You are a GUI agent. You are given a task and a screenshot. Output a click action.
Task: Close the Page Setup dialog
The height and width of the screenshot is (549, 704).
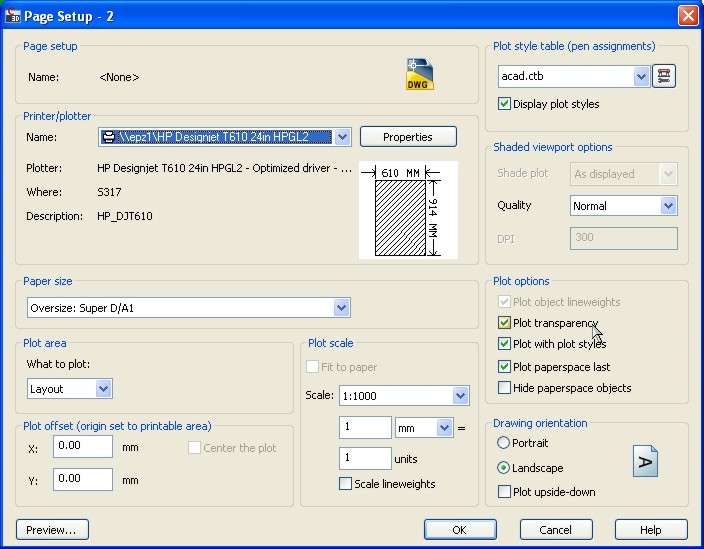687,15
